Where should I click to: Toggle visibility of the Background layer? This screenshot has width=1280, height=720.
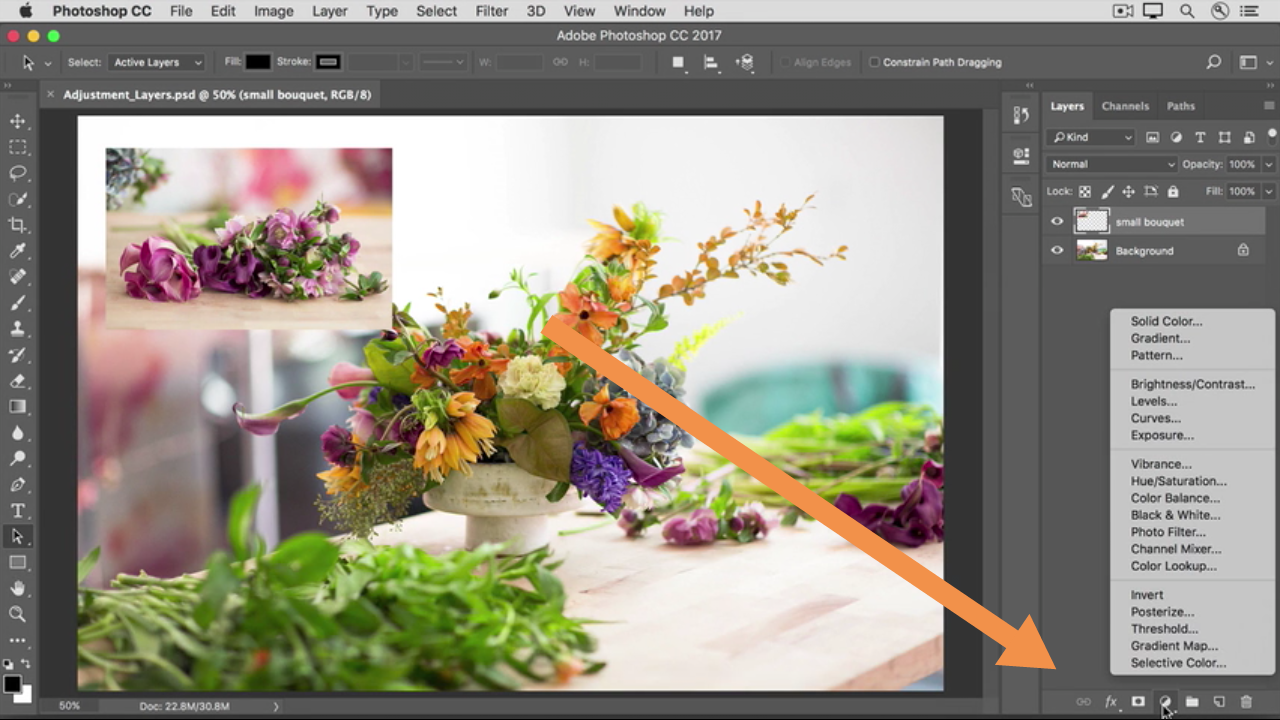pos(1057,251)
